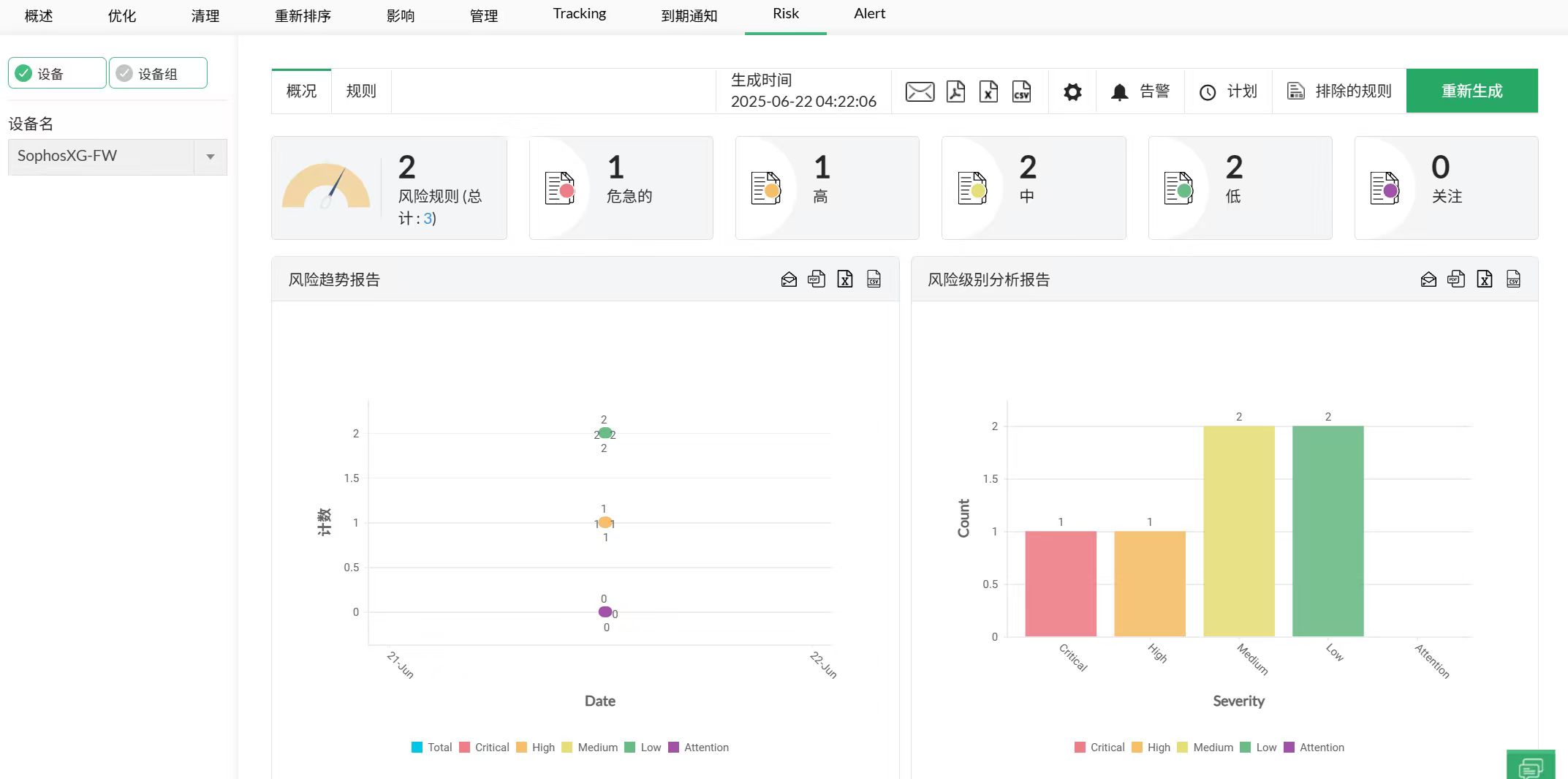This screenshot has height=779, width=1568.
Task: Click the 重新生成 button
Action: (1472, 91)
